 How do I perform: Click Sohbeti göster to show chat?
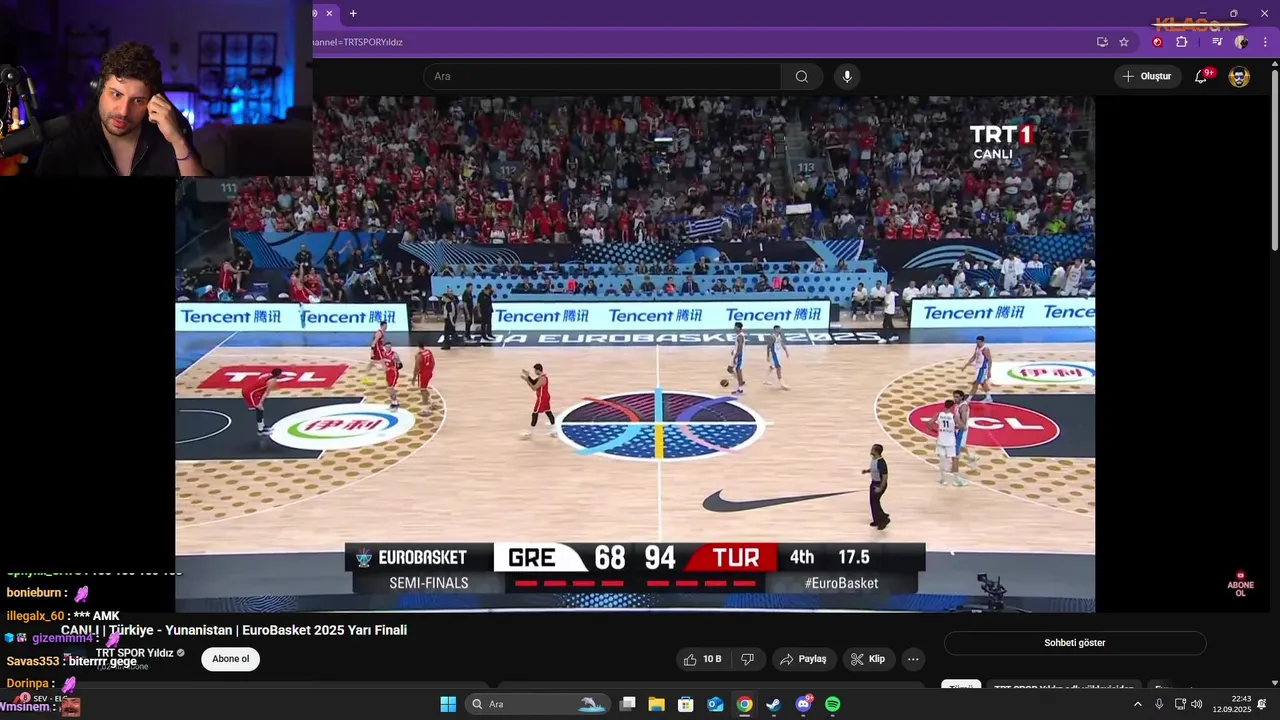(x=1075, y=643)
